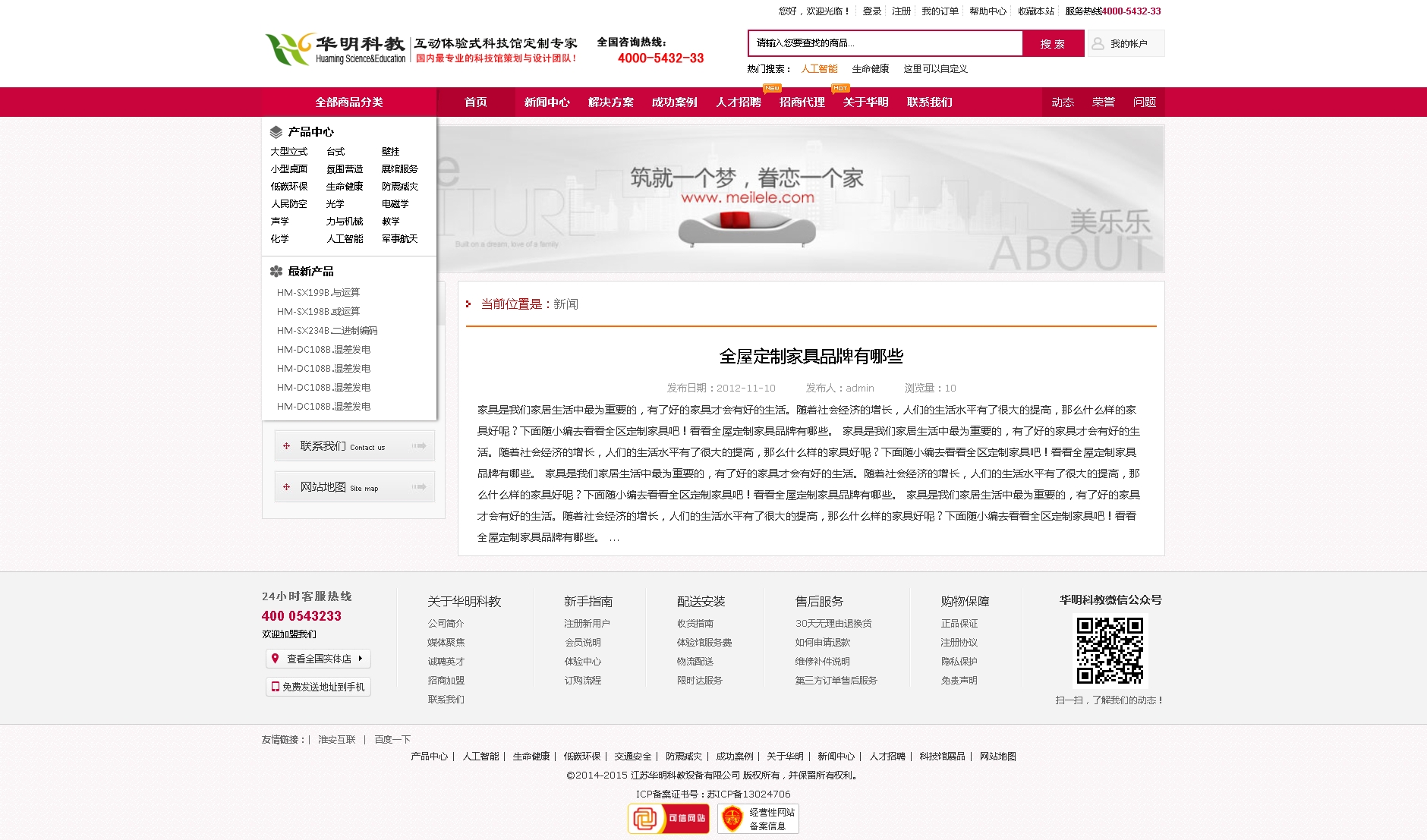Select hot search term 生命健康
This screenshot has height=840, width=1427.
[871, 69]
